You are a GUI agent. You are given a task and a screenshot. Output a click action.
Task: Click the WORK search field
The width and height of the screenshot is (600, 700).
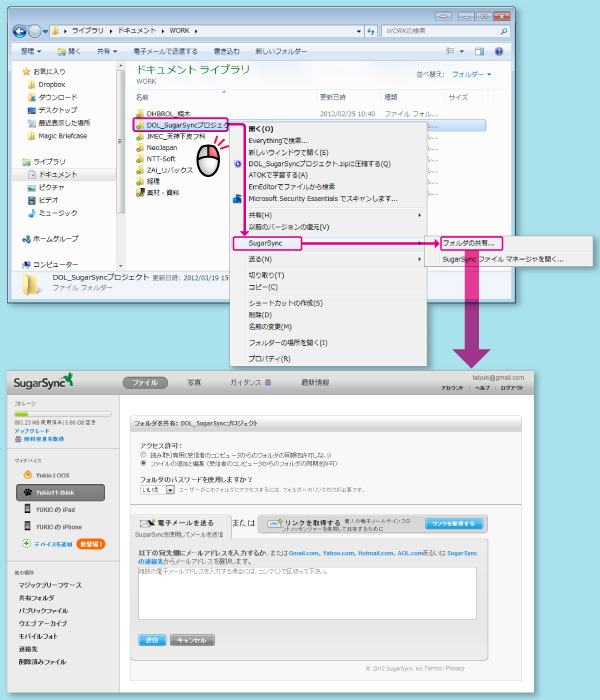446,31
